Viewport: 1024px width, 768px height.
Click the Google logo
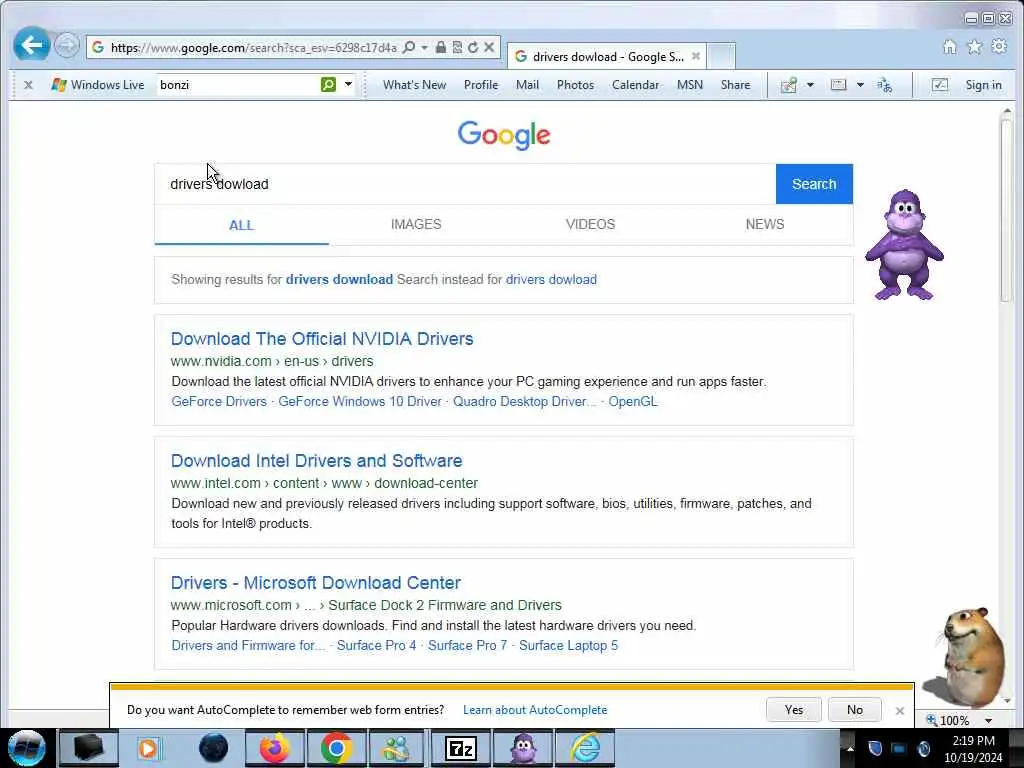[504, 135]
